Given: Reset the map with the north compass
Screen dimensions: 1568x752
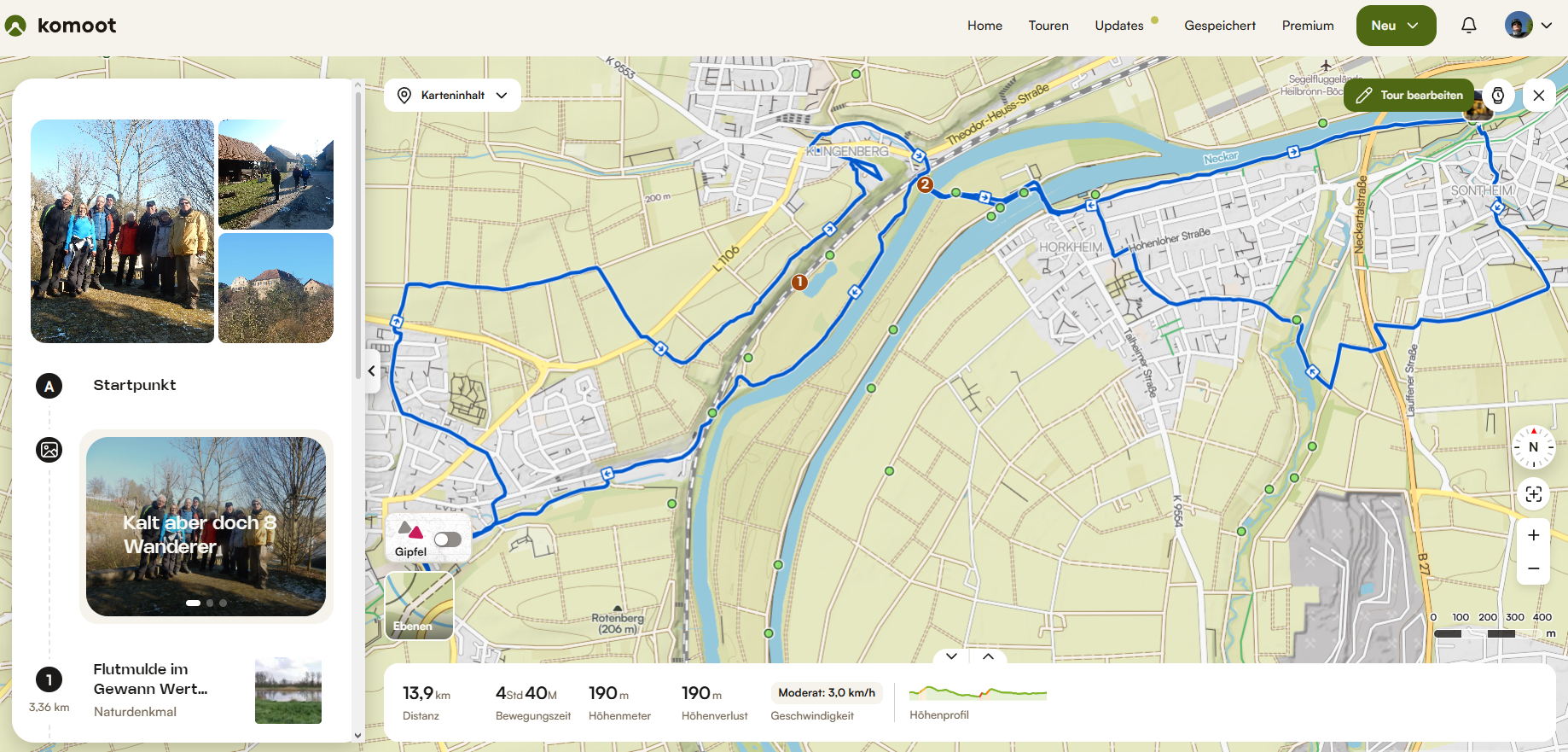Looking at the screenshot, I should click(1533, 447).
